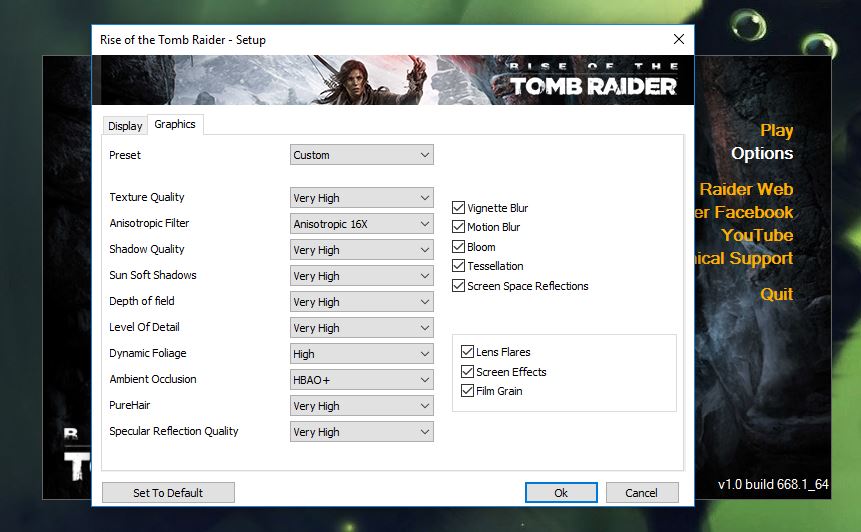
Task: Expand the Level Of Detail dropdown
Action: [361, 328]
